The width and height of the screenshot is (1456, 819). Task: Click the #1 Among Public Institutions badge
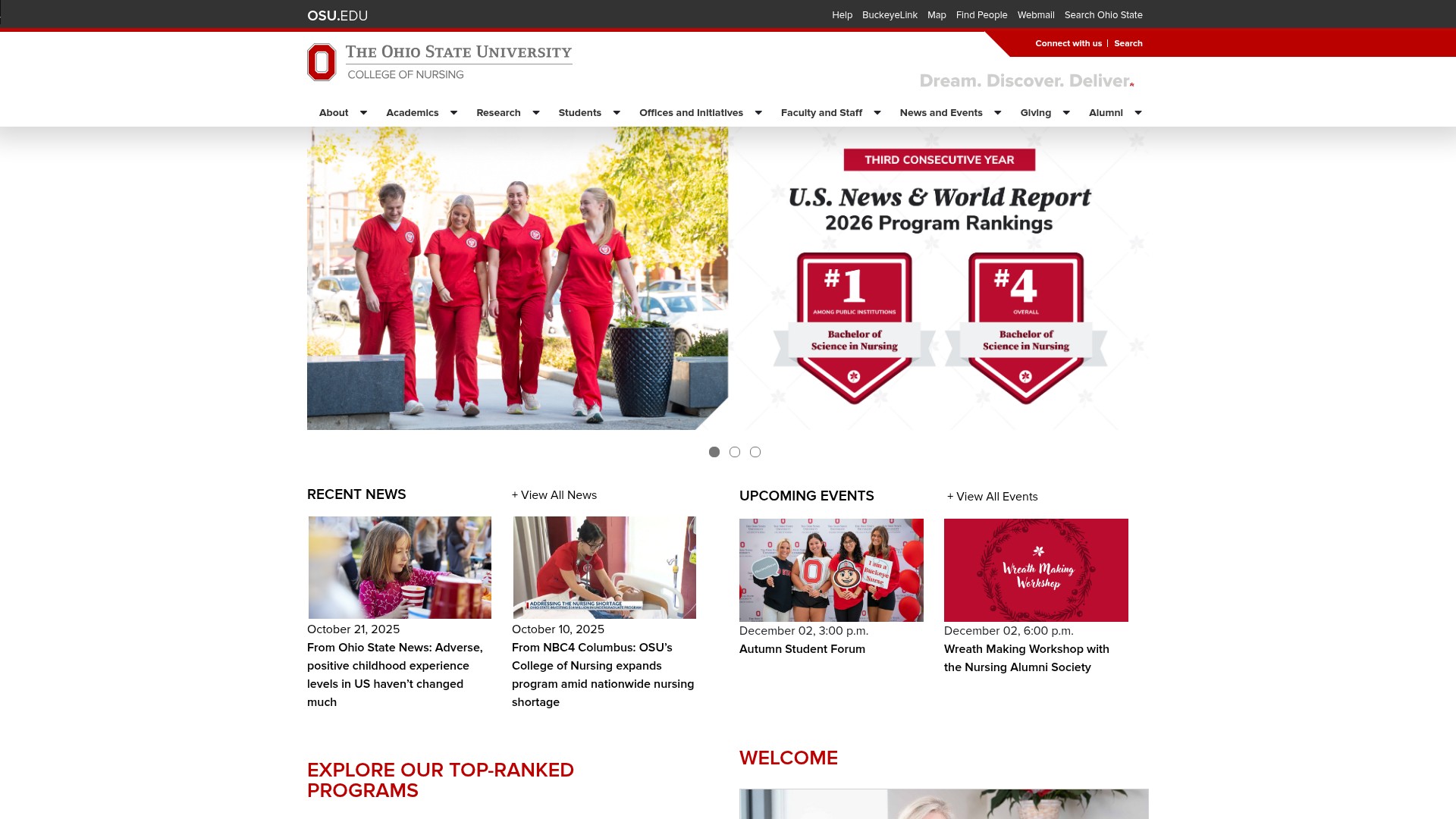[855, 328]
